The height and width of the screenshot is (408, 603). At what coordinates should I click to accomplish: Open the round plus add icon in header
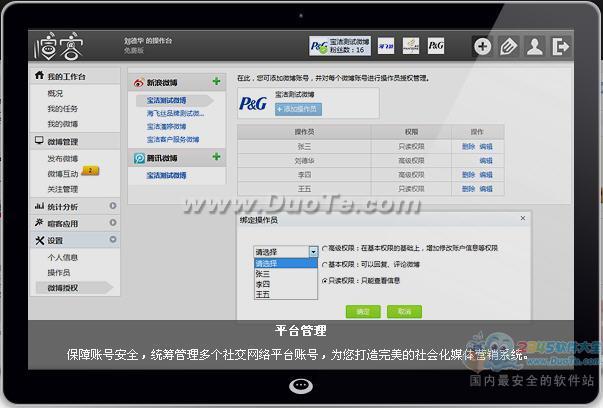pos(482,47)
